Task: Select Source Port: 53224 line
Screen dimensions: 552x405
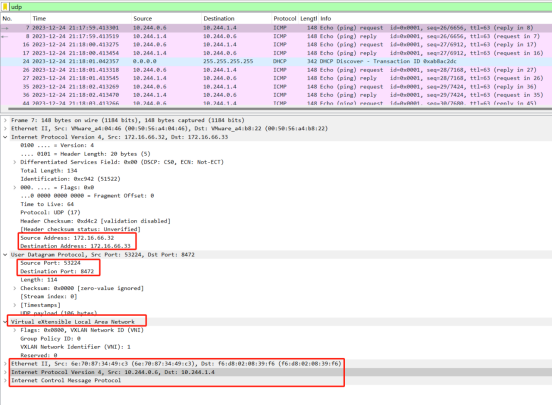Action: pyautogui.click(x=50, y=263)
